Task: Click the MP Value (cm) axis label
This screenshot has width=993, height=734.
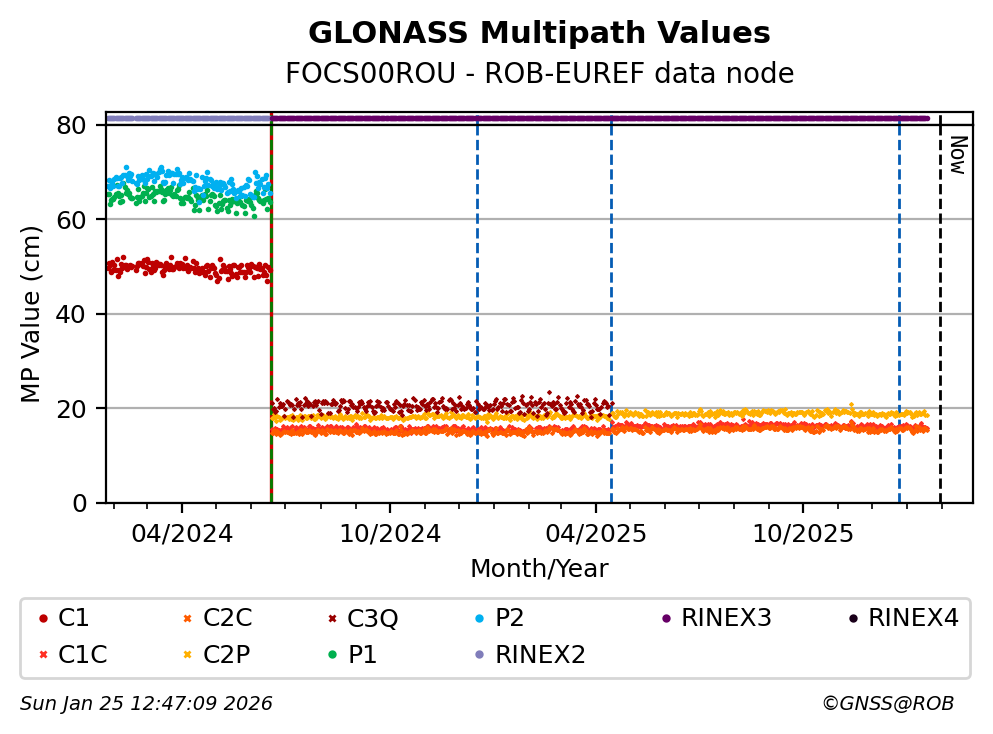Action: [32, 314]
